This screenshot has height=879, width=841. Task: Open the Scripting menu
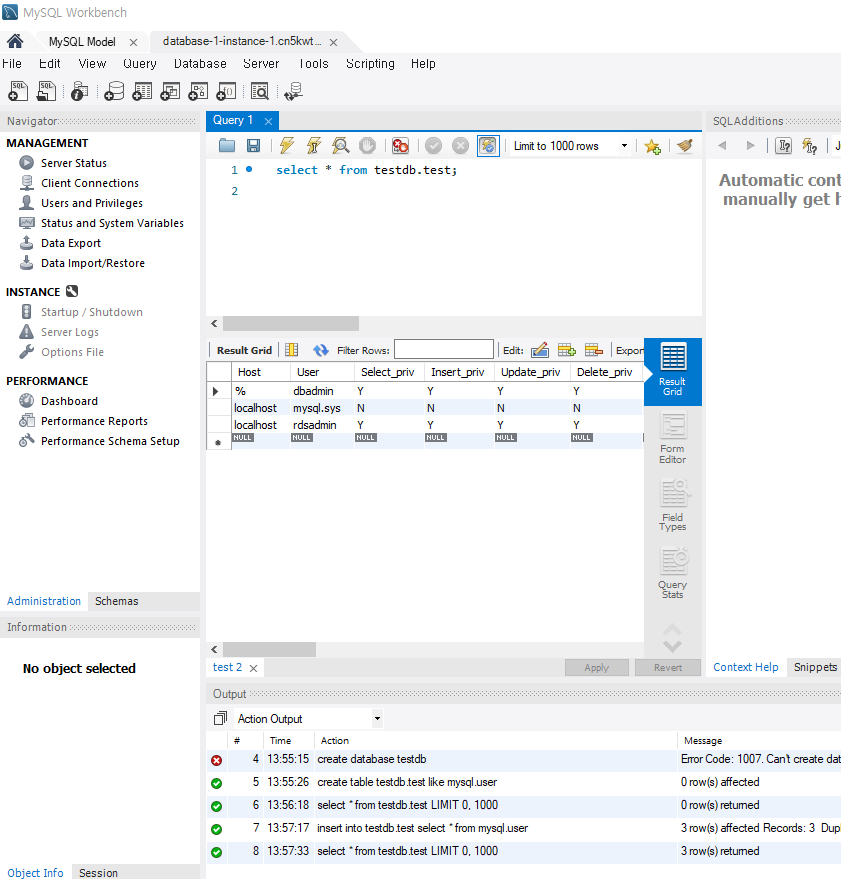pyautogui.click(x=370, y=63)
